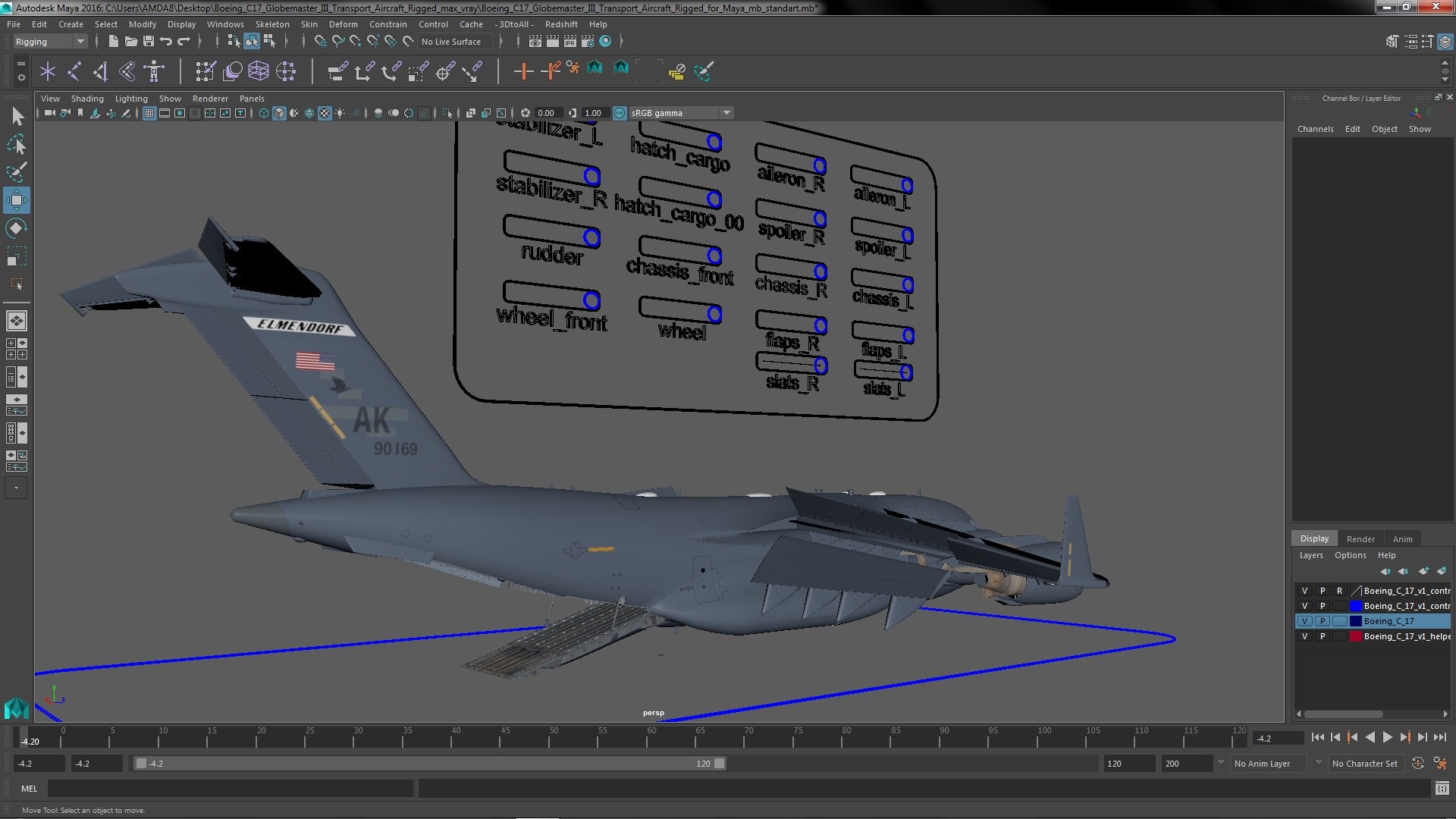Create a new layer from selected objects

point(1442,571)
